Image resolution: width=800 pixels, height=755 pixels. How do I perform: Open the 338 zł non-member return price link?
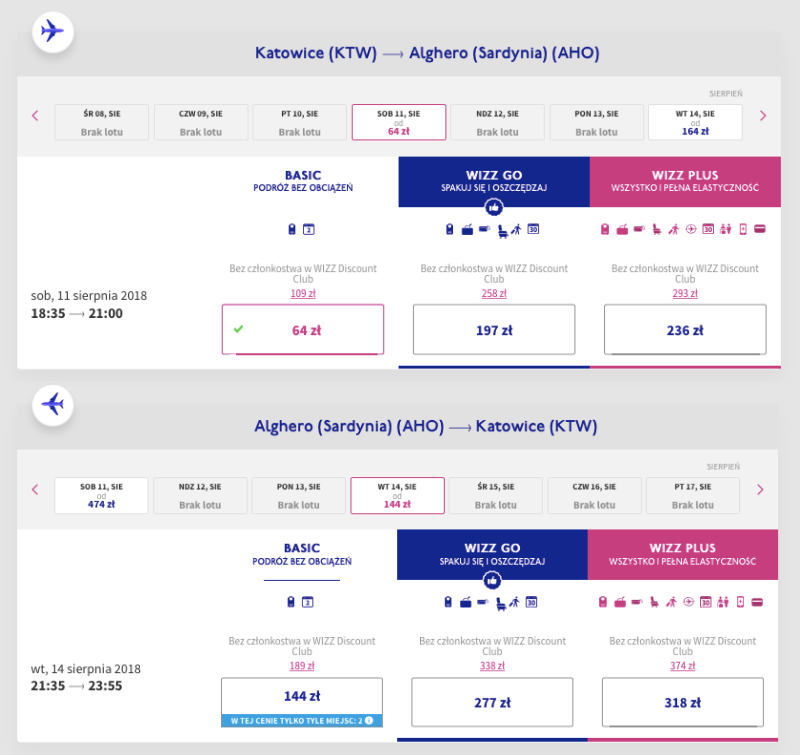(x=492, y=666)
